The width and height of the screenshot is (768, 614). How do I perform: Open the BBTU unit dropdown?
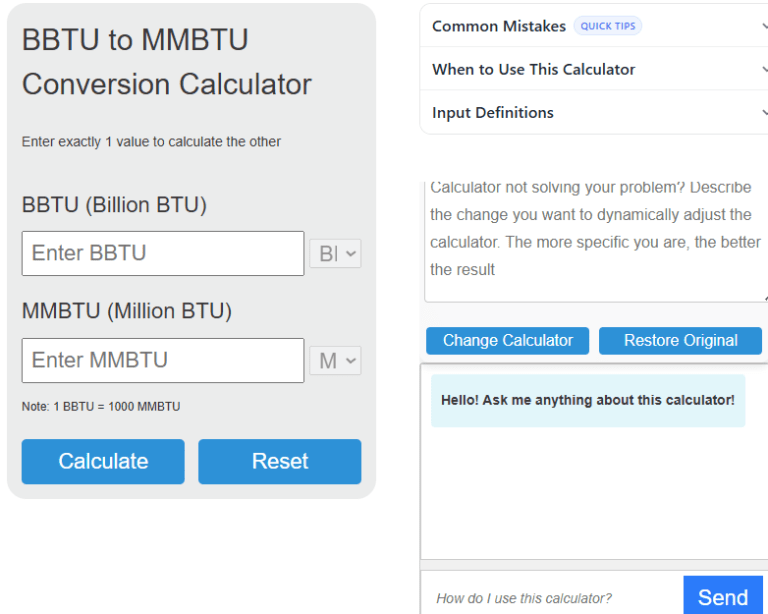[x=336, y=254]
